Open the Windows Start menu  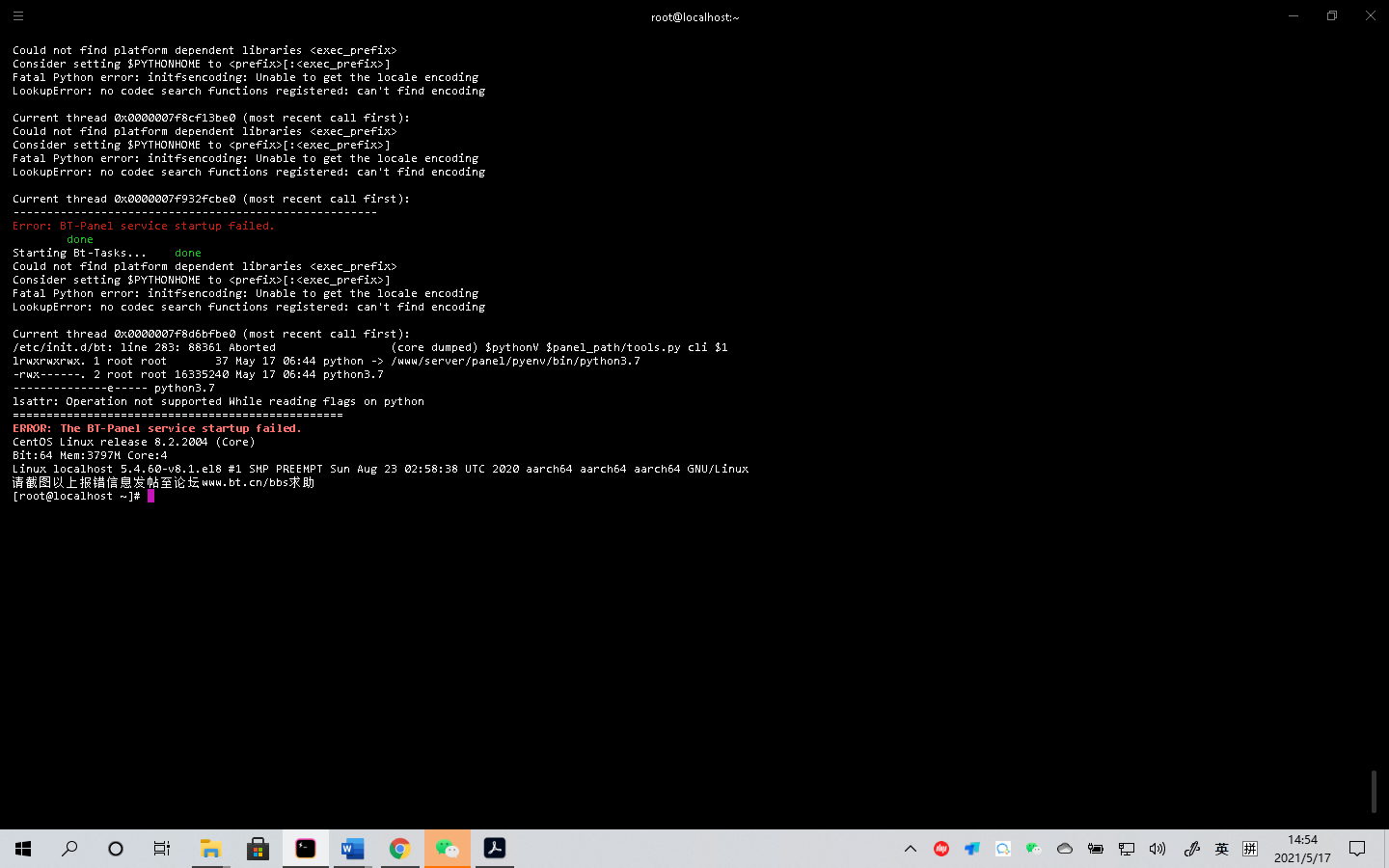[23, 849]
